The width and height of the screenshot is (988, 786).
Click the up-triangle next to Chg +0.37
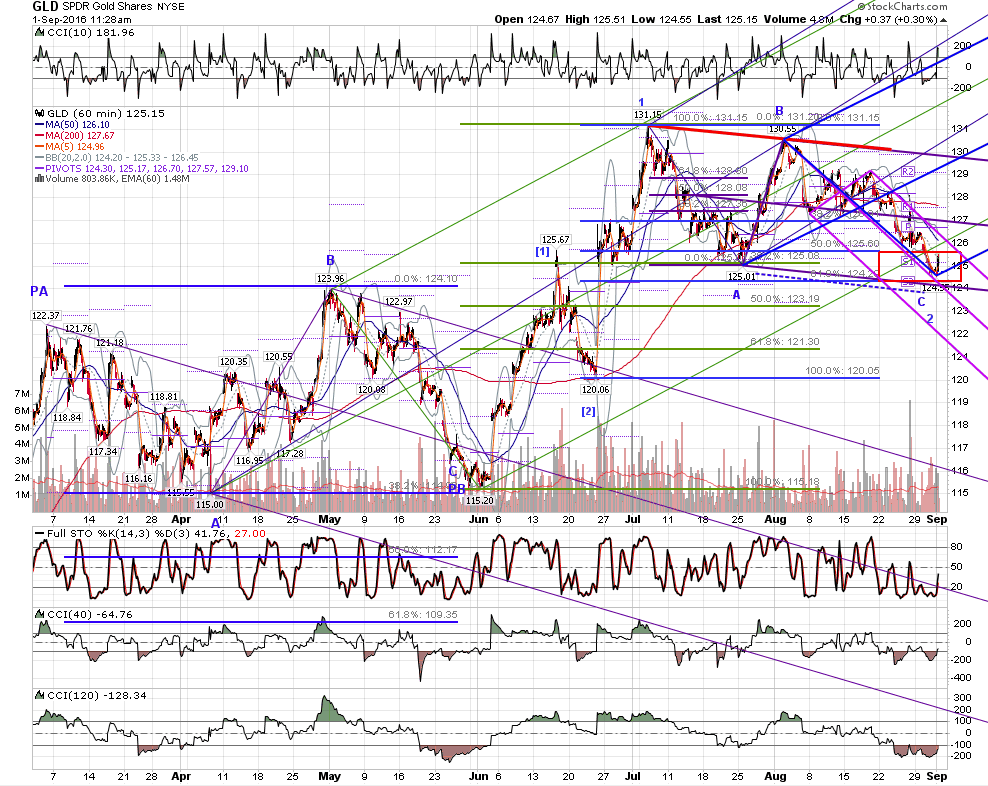point(943,20)
